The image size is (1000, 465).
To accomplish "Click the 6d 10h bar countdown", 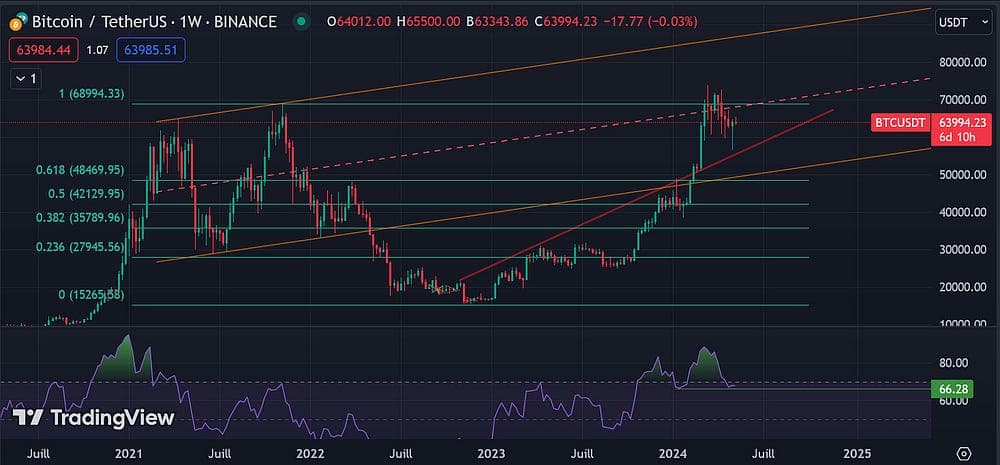I will [955, 138].
